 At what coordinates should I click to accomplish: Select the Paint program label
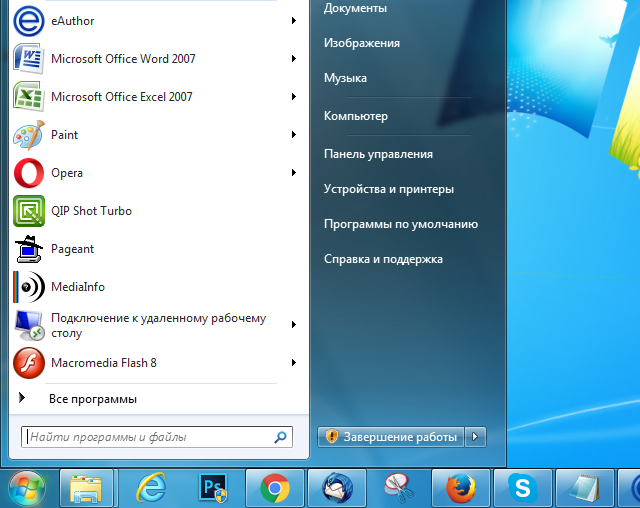point(64,135)
